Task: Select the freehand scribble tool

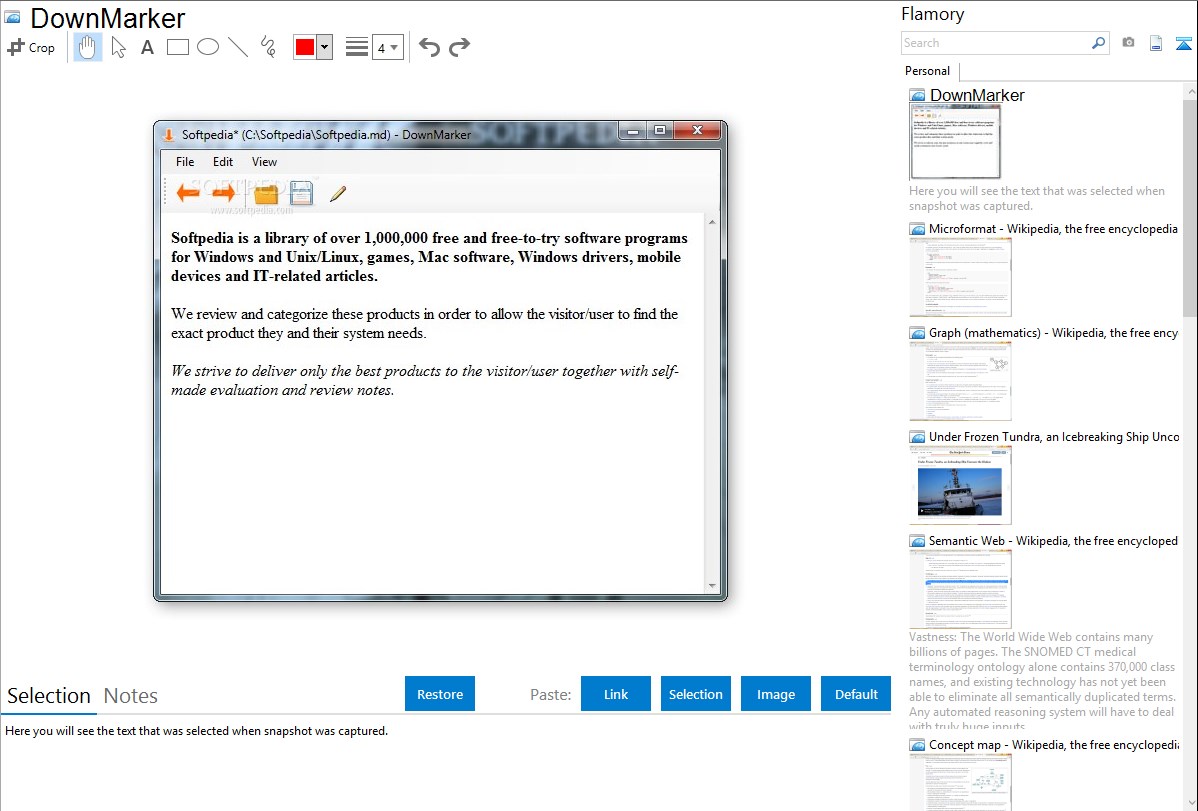Action: (x=268, y=47)
